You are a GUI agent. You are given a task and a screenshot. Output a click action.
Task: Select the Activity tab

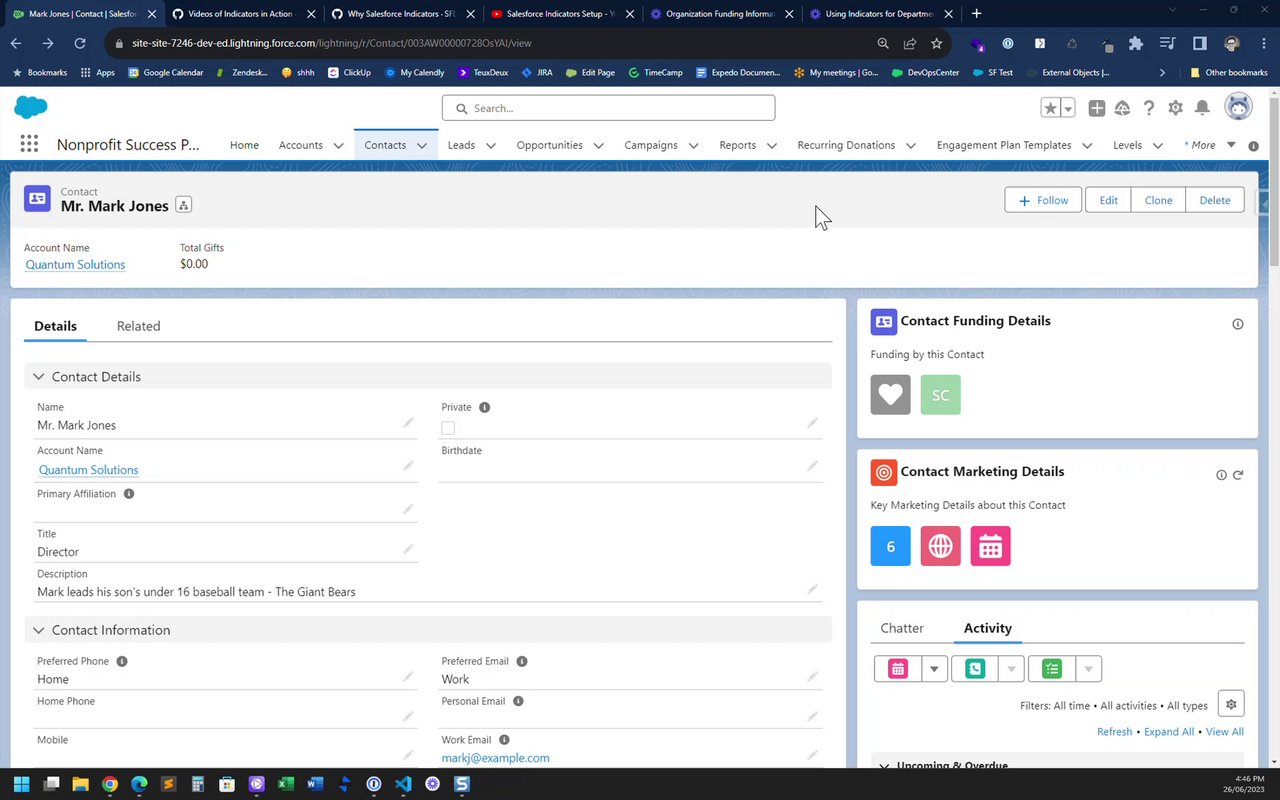(988, 628)
